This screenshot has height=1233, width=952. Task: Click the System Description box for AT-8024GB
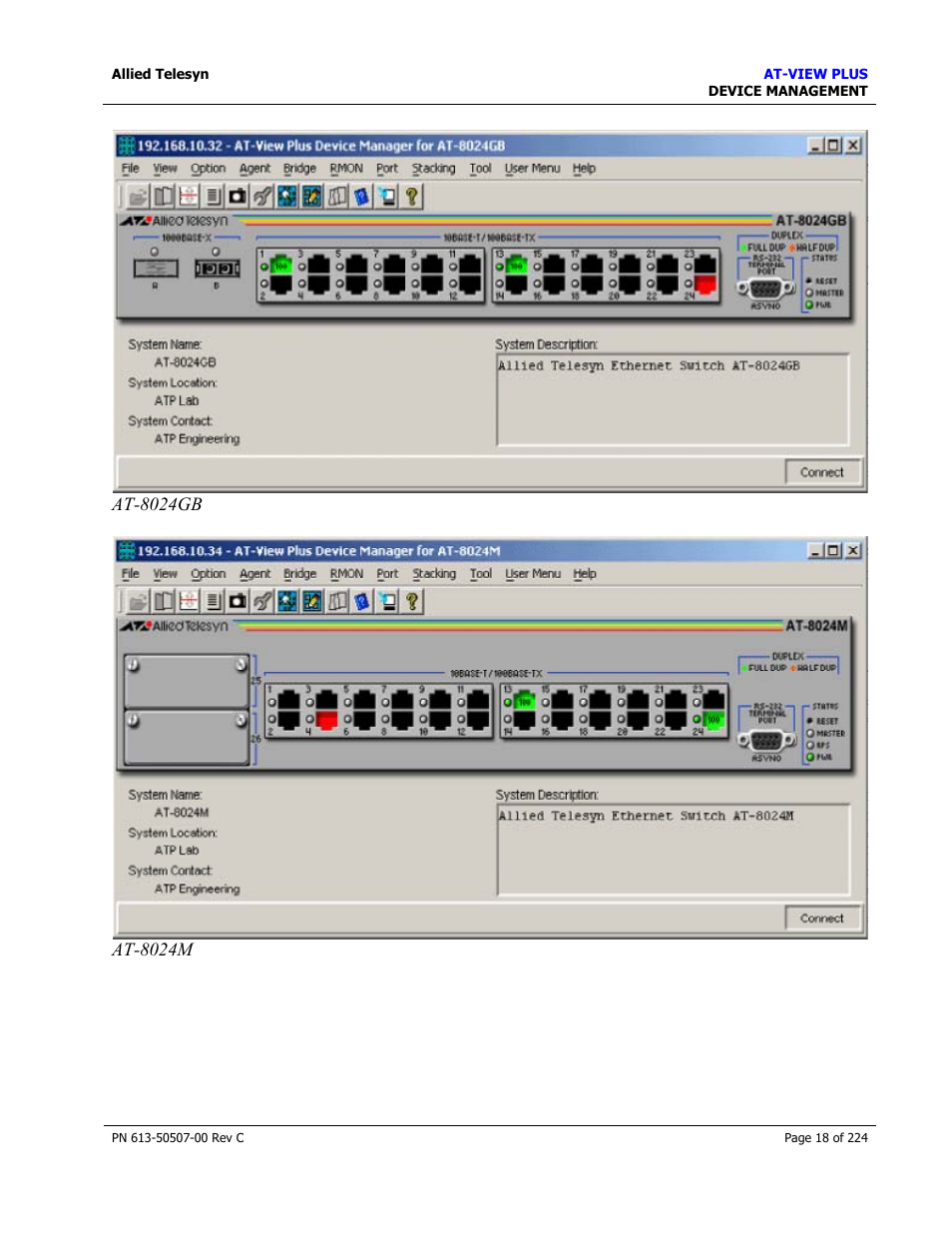[x=673, y=400]
